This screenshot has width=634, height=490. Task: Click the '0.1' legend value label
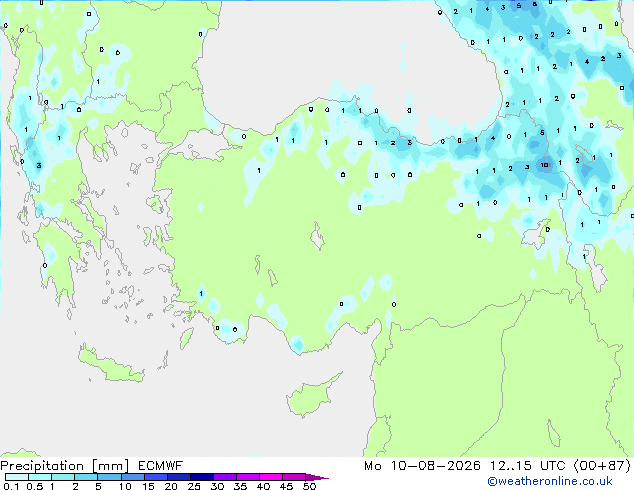[11, 486]
